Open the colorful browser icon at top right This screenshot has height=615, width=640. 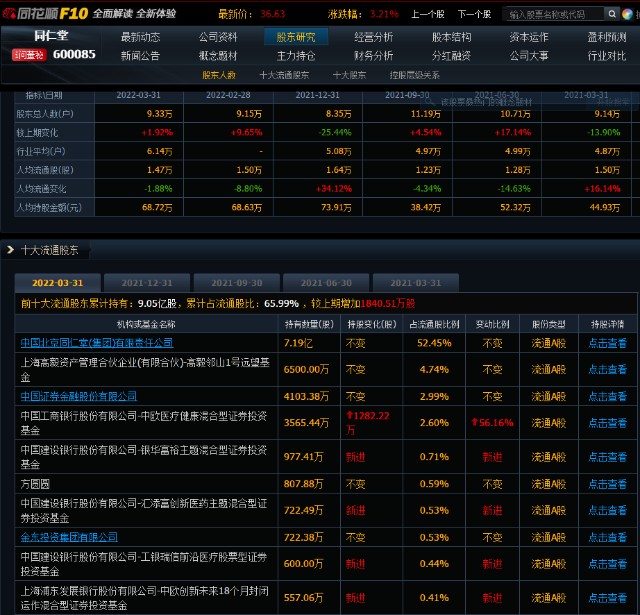tap(627, 14)
